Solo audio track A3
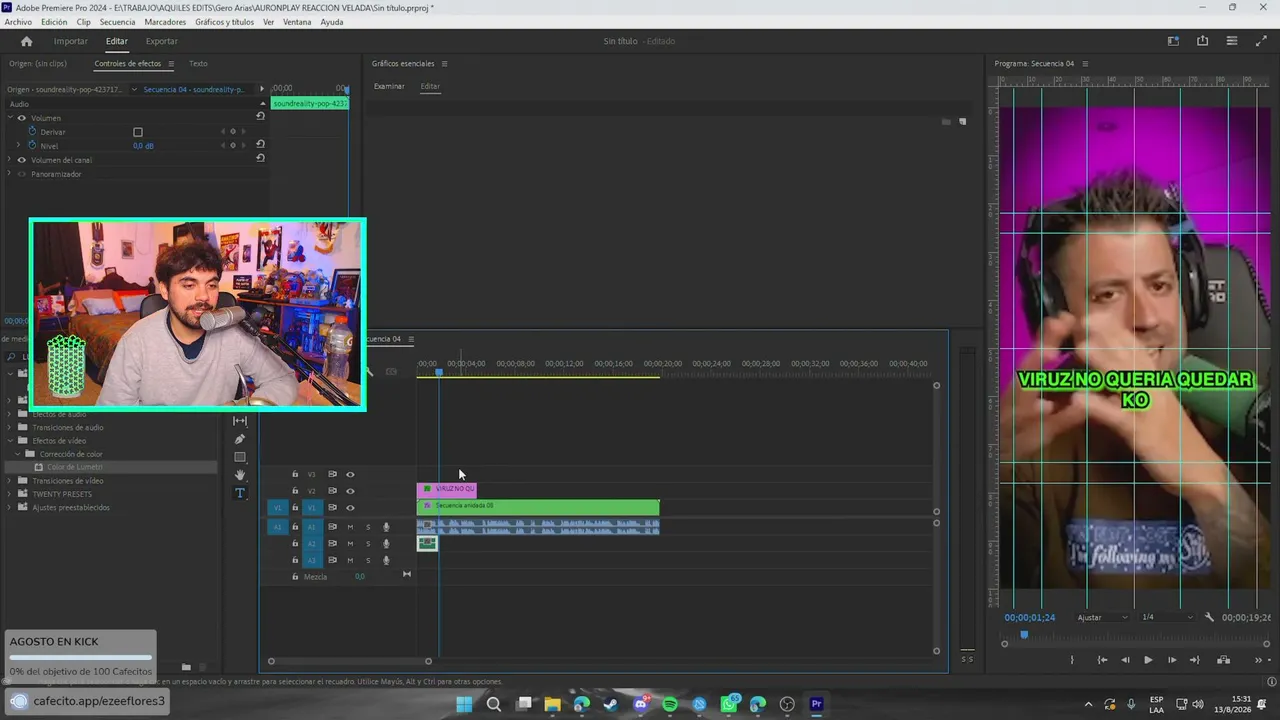Screen dimensions: 1280x720 pos(368,560)
